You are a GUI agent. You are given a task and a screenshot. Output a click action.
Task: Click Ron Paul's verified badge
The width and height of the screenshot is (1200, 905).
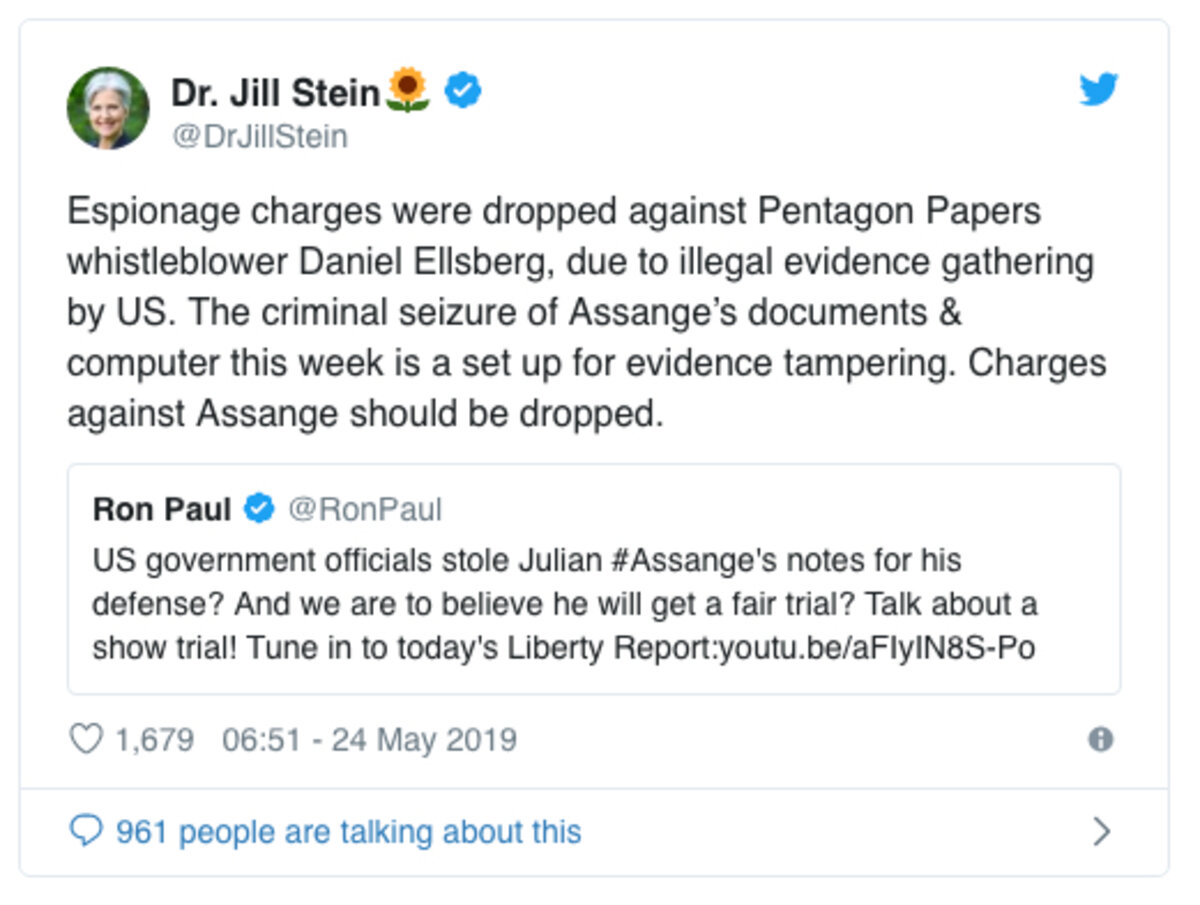pyautogui.click(x=259, y=509)
